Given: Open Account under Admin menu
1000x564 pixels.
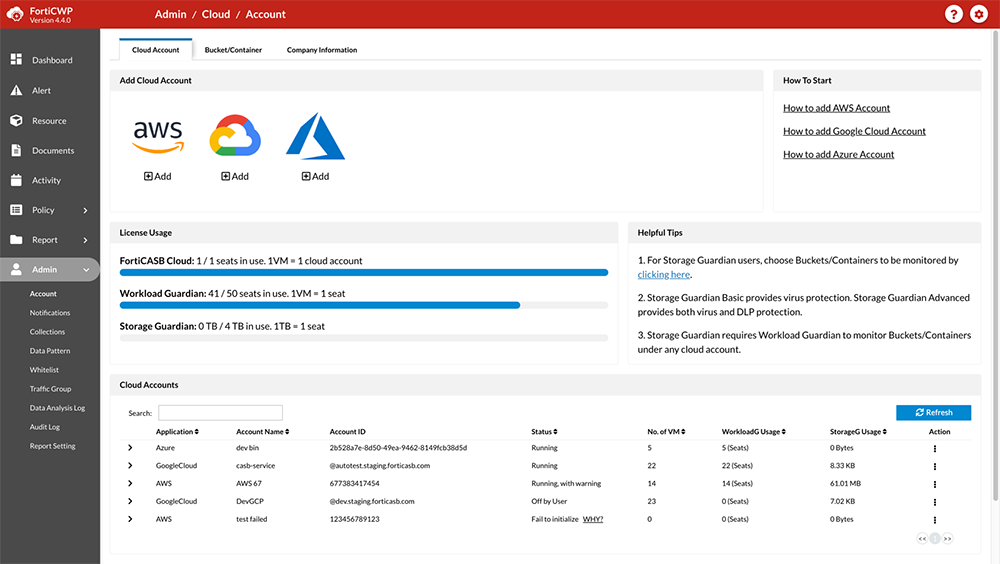Looking at the screenshot, I should click(43, 294).
